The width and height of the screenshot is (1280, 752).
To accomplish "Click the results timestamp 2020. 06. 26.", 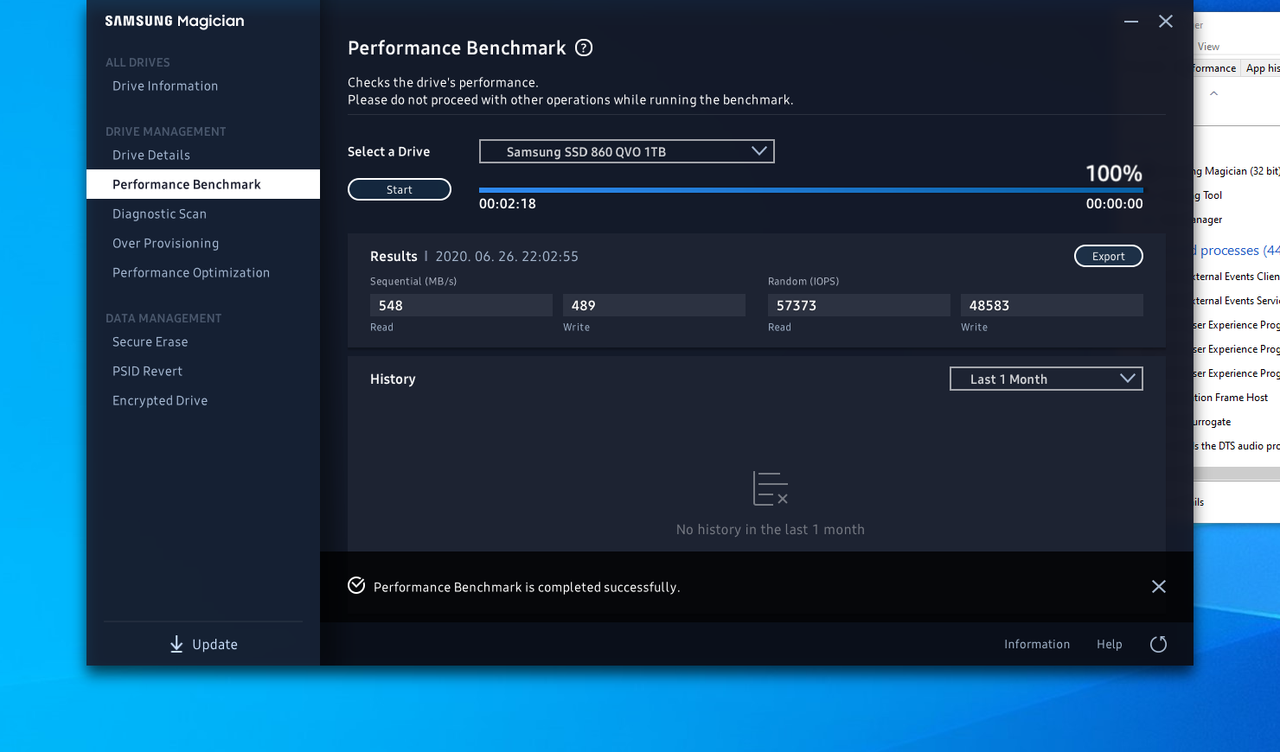I will (x=507, y=256).
